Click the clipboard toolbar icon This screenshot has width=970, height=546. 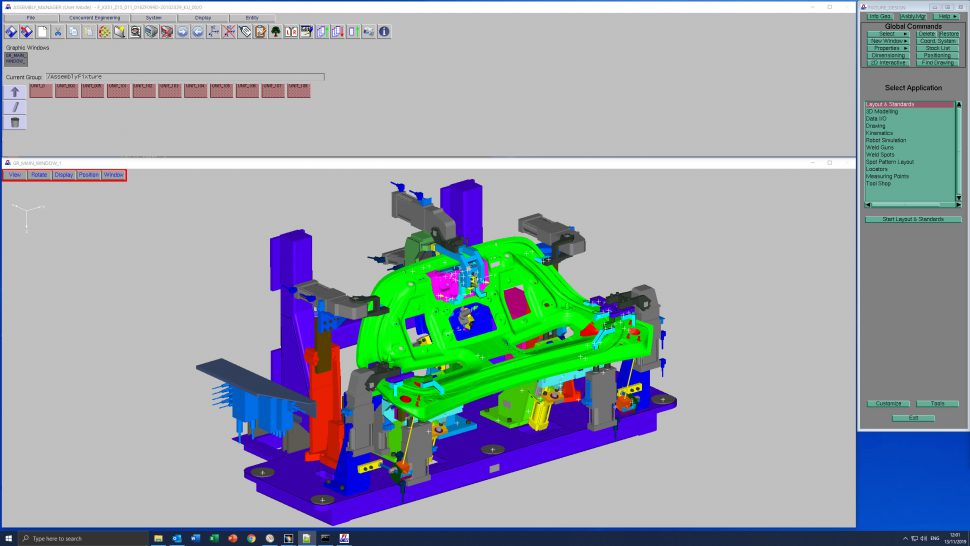(260, 32)
